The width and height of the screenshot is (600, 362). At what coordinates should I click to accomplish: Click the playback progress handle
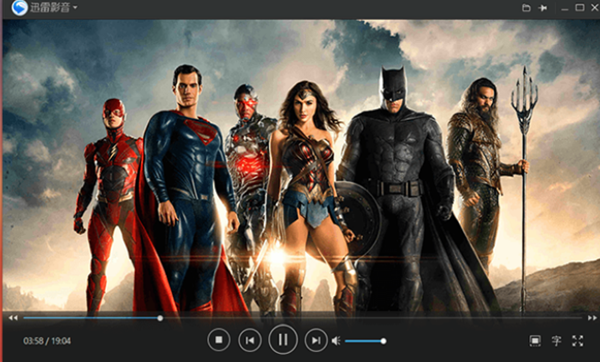pyautogui.click(x=160, y=318)
